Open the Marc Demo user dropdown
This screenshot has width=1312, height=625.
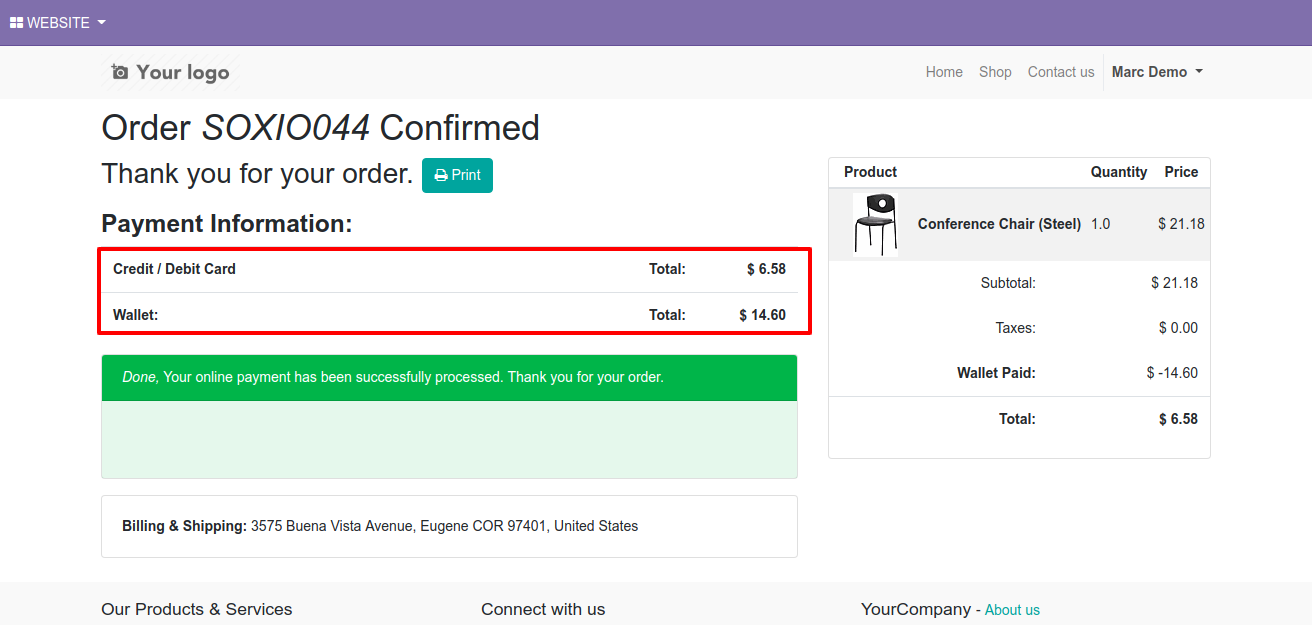point(1157,72)
